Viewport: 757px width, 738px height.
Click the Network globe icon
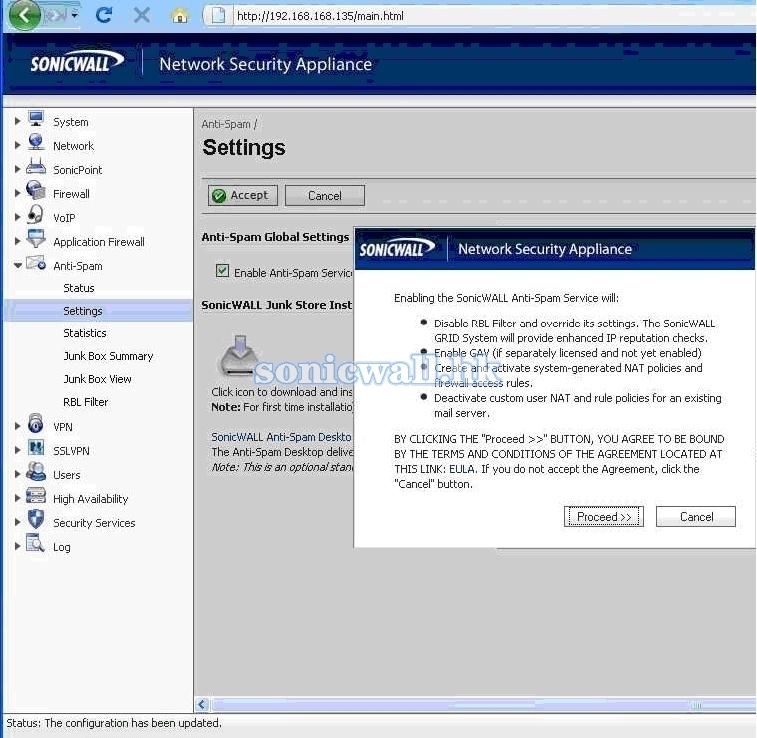click(x=36, y=142)
